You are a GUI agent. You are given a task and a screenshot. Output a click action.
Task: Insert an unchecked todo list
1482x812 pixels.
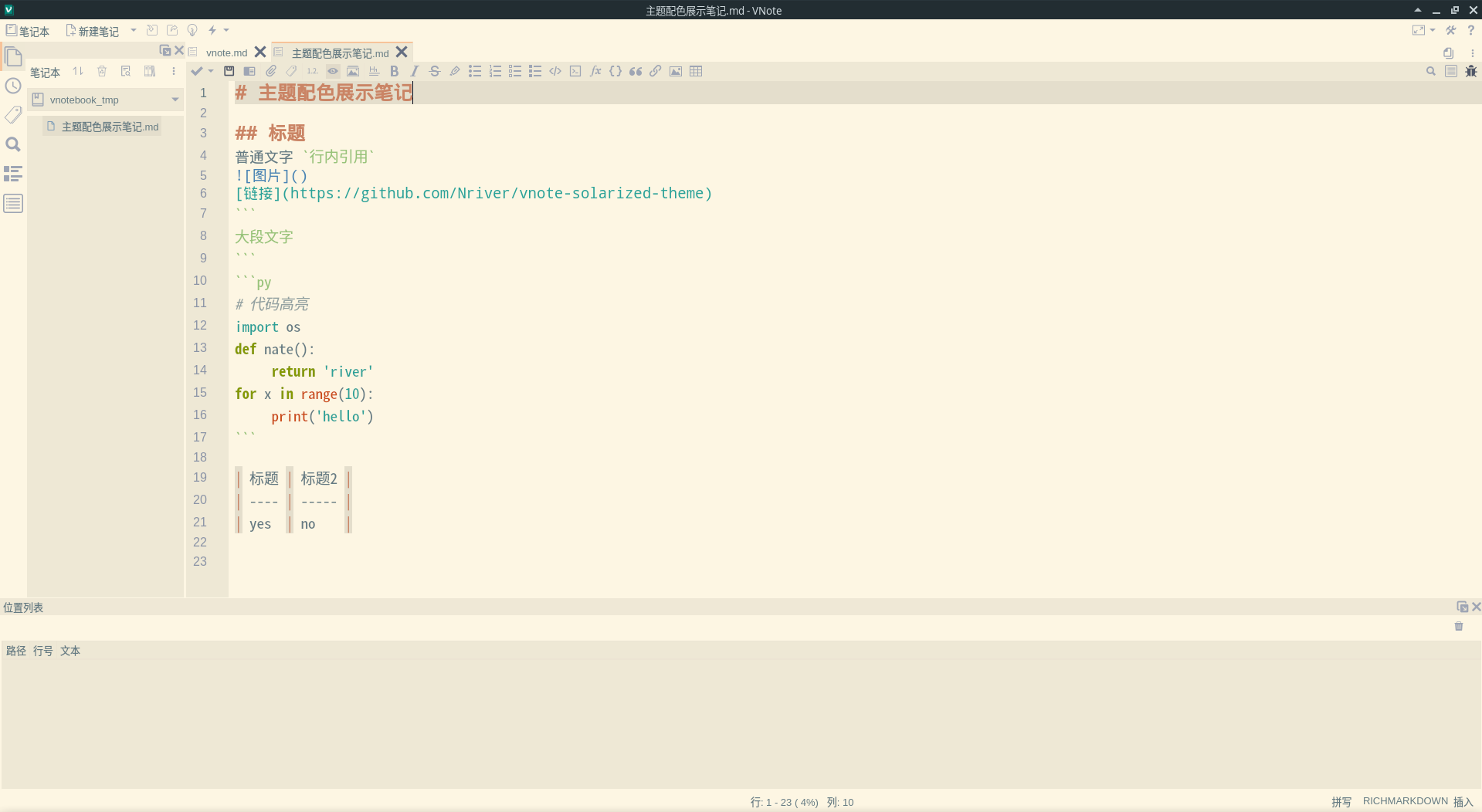tap(515, 71)
